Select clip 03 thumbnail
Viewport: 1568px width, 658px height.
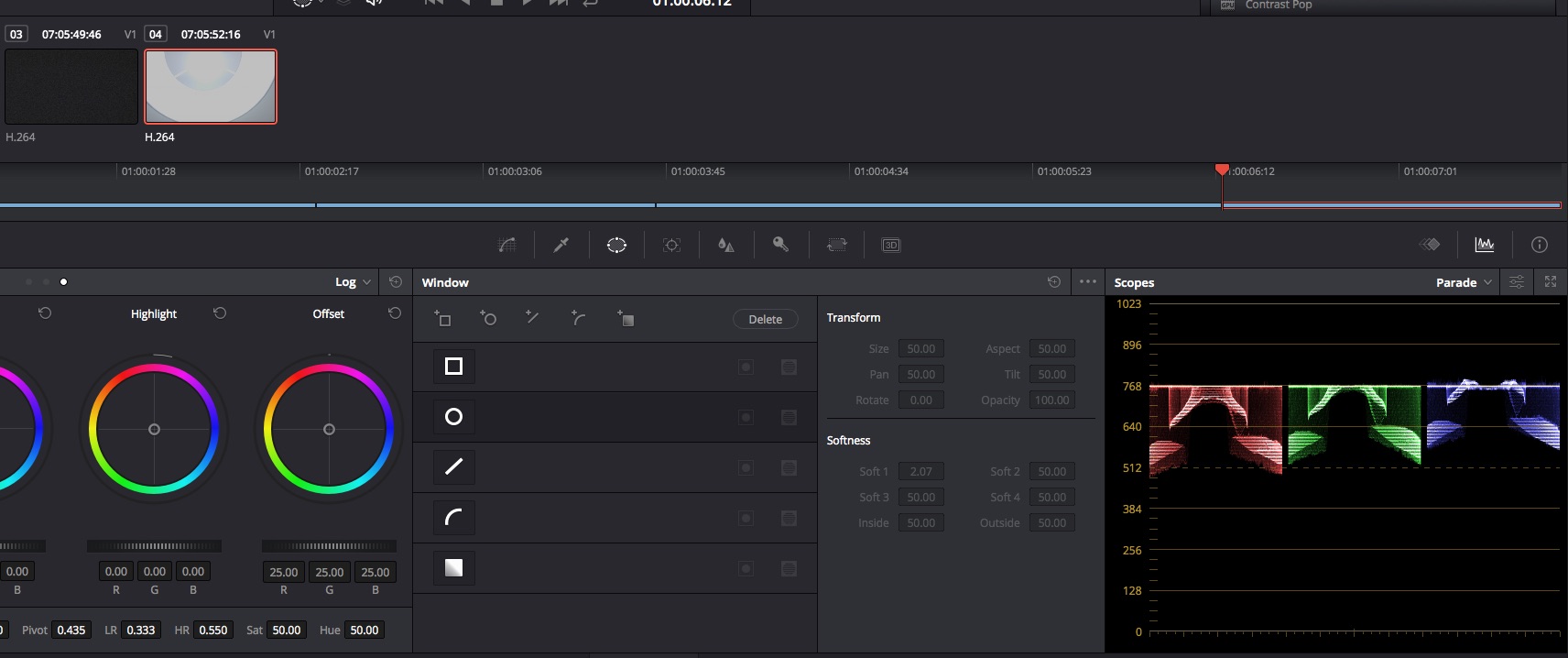coord(71,86)
